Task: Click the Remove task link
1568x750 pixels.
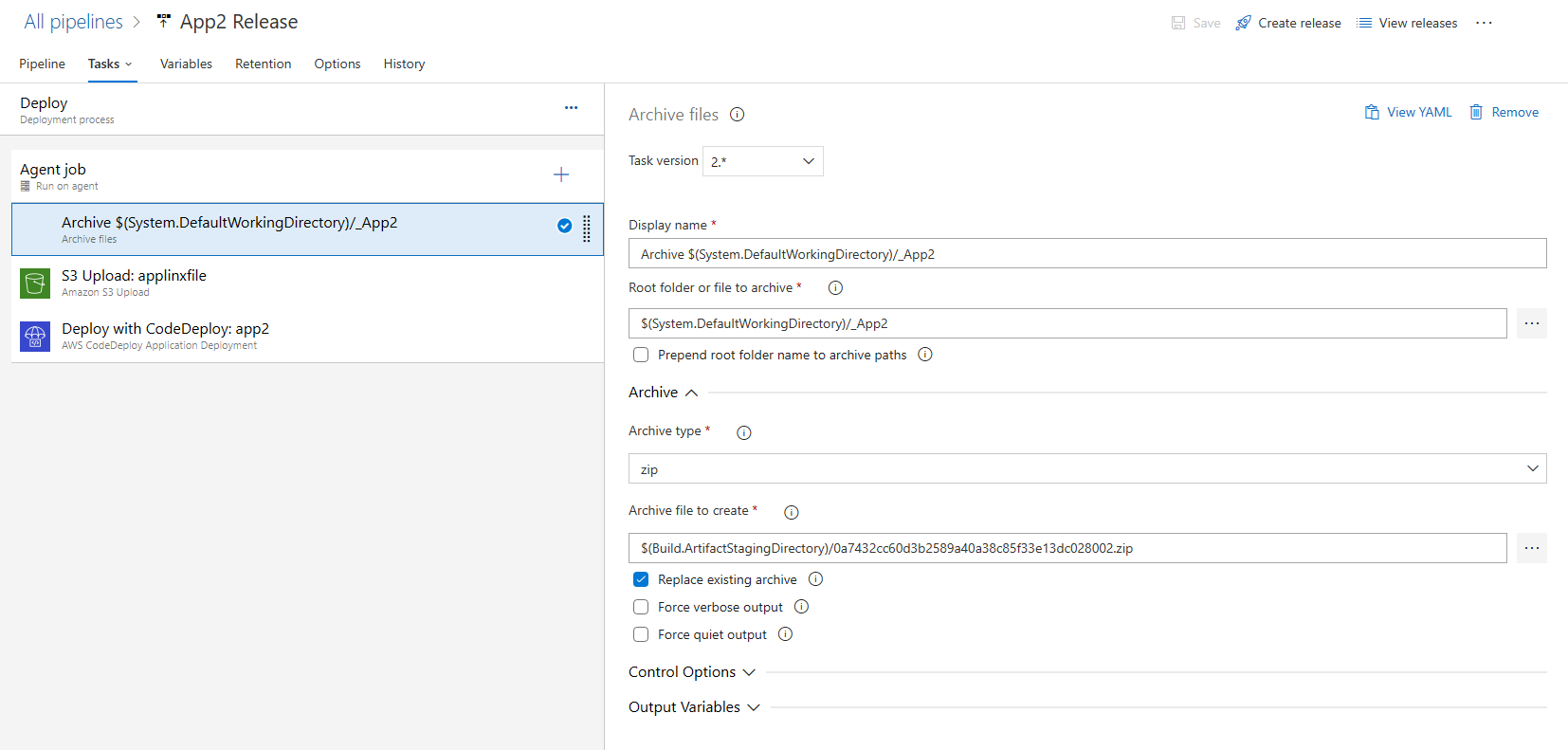Action: pyautogui.click(x=1504, y=112)
